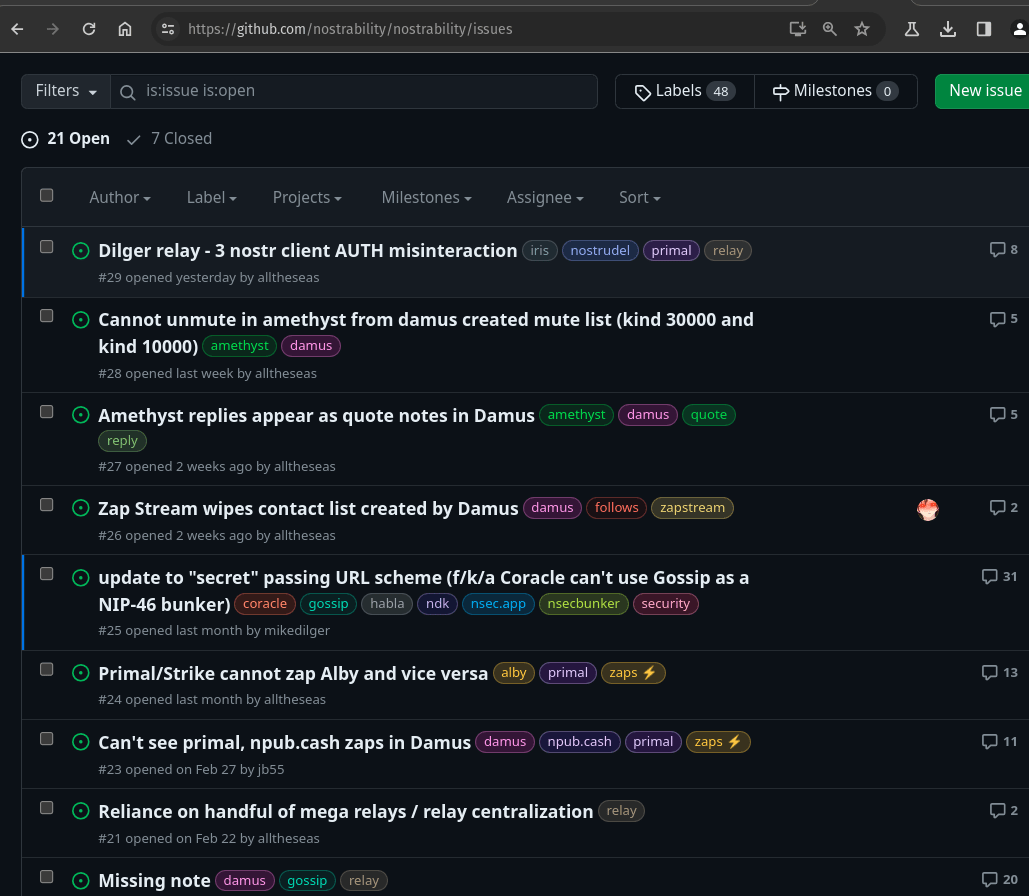Image resolution: width=1029 pixels, height=896 pixels.
Task: Open the Filters dropdown
Action: tap(66, 91)
